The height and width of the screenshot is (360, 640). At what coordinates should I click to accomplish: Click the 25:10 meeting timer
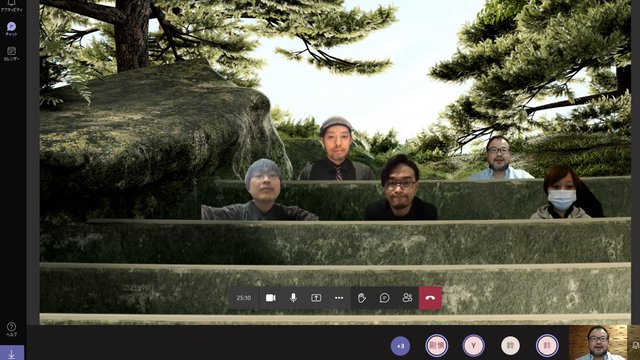[x=244, y=298]
